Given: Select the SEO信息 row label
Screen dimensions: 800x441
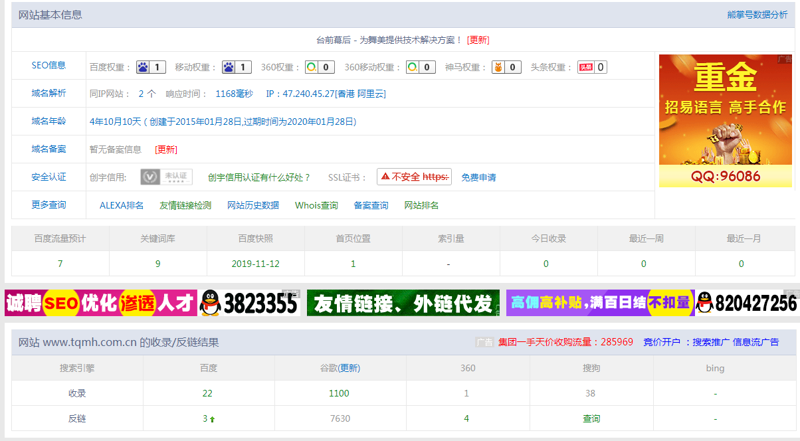Looking at the screenshot, I should tap(48, 65).
